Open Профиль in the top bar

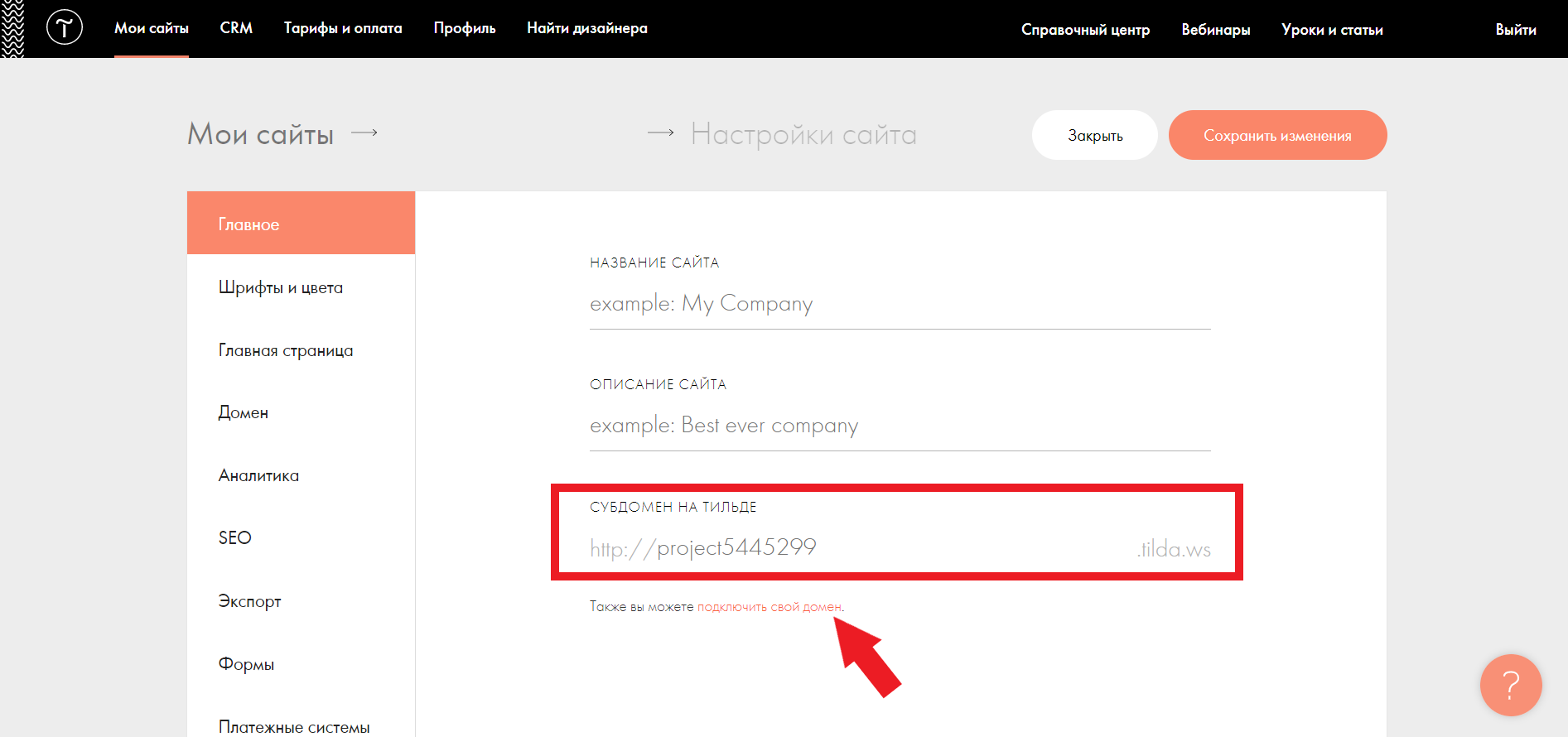point(465,28)
